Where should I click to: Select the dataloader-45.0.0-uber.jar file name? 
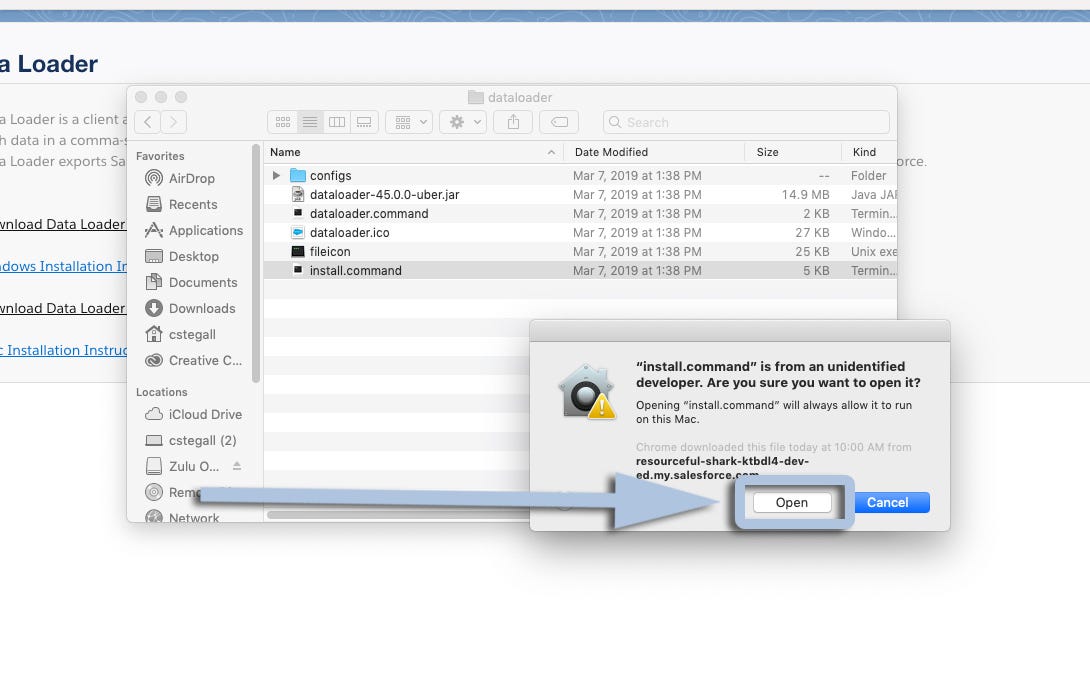coord(384,195)
